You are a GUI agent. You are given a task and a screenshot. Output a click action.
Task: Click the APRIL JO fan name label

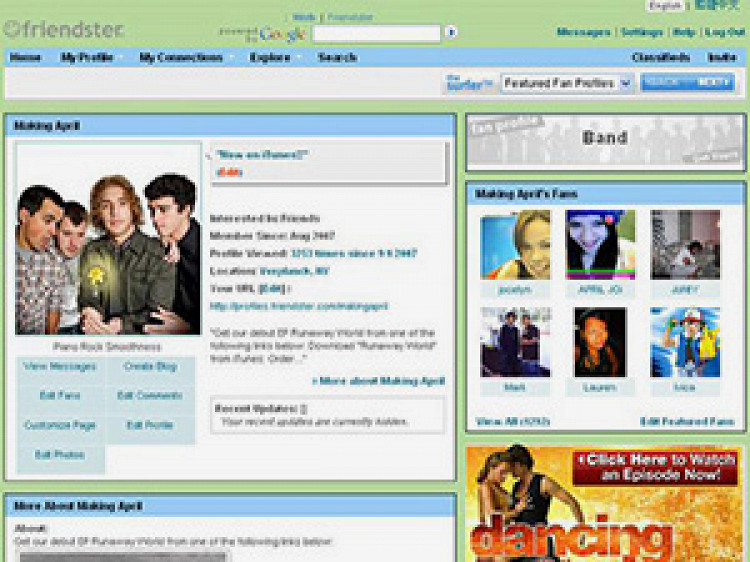[600, 290]
